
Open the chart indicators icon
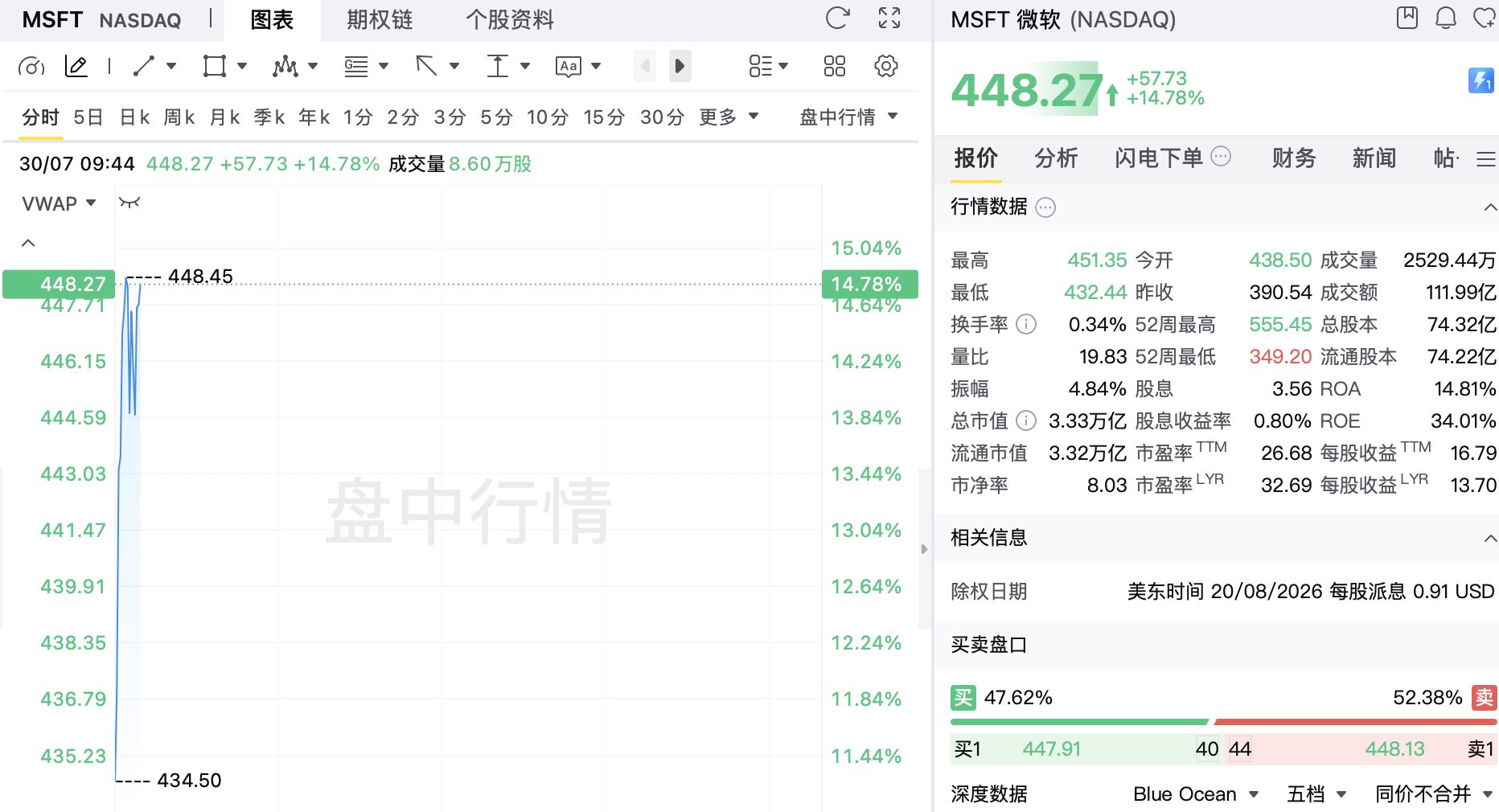pos(31,66)
